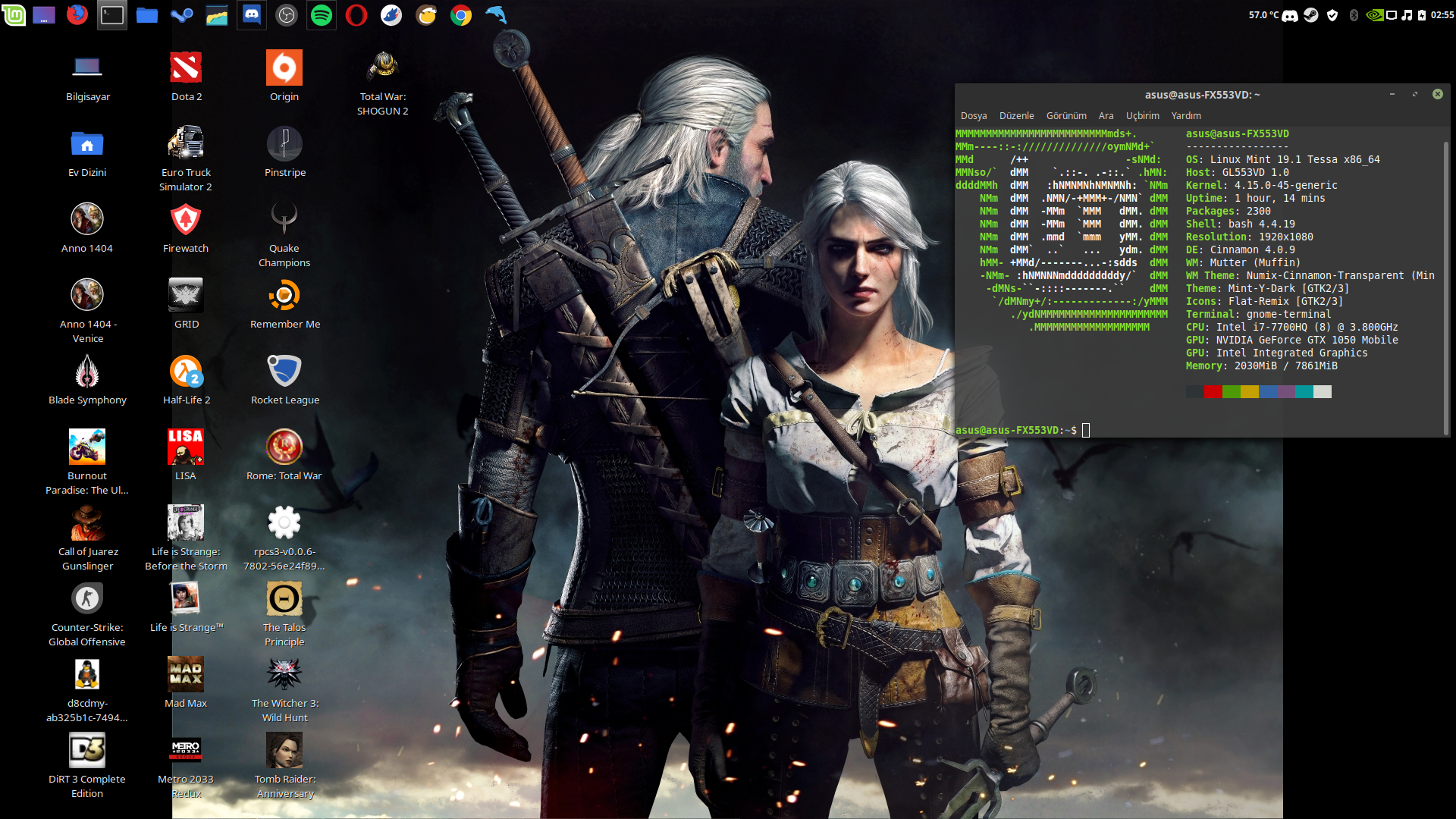The width and height of the screenshot is (1456, 819).
Task: Open the Dosya menu in the terminal
Action: coord(973,116)
